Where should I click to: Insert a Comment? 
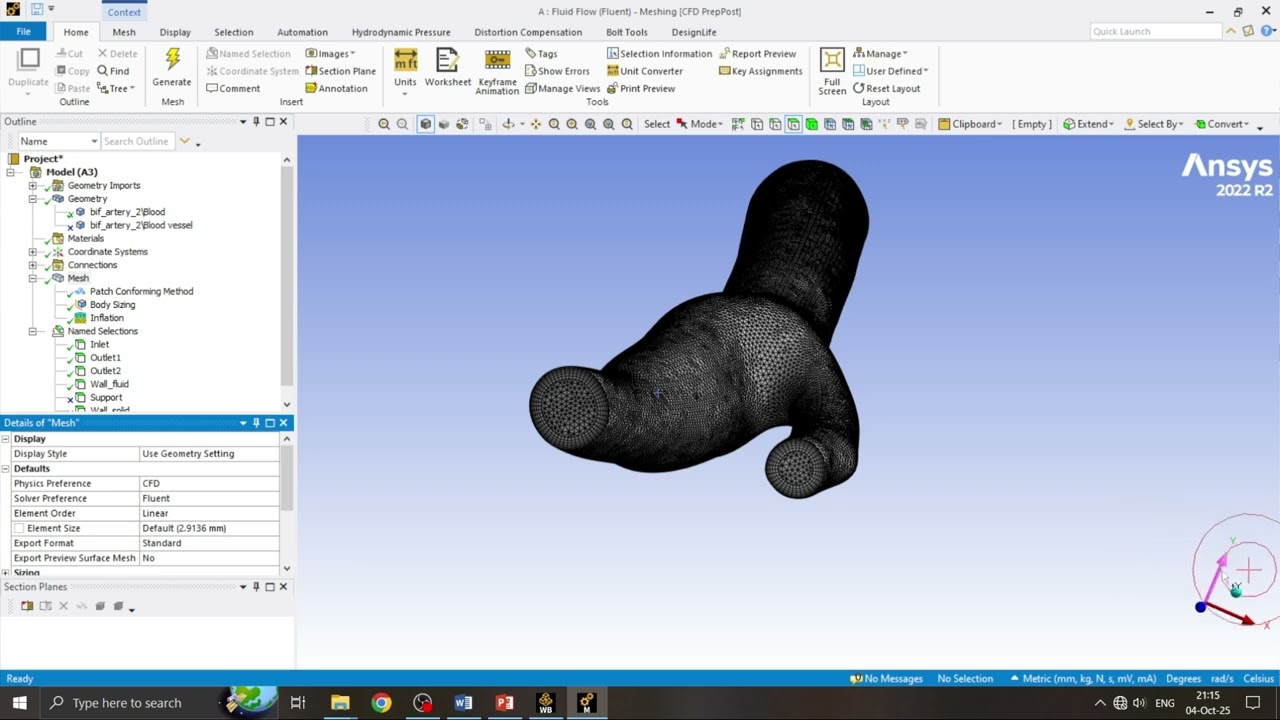233,88
